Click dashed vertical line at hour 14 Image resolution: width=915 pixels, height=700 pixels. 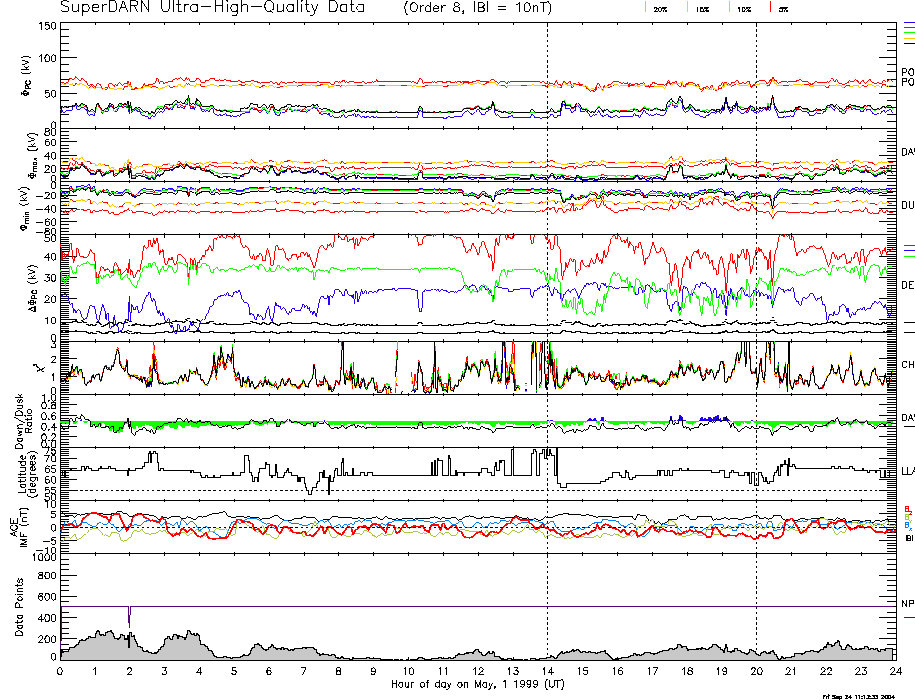click(547, 300)
